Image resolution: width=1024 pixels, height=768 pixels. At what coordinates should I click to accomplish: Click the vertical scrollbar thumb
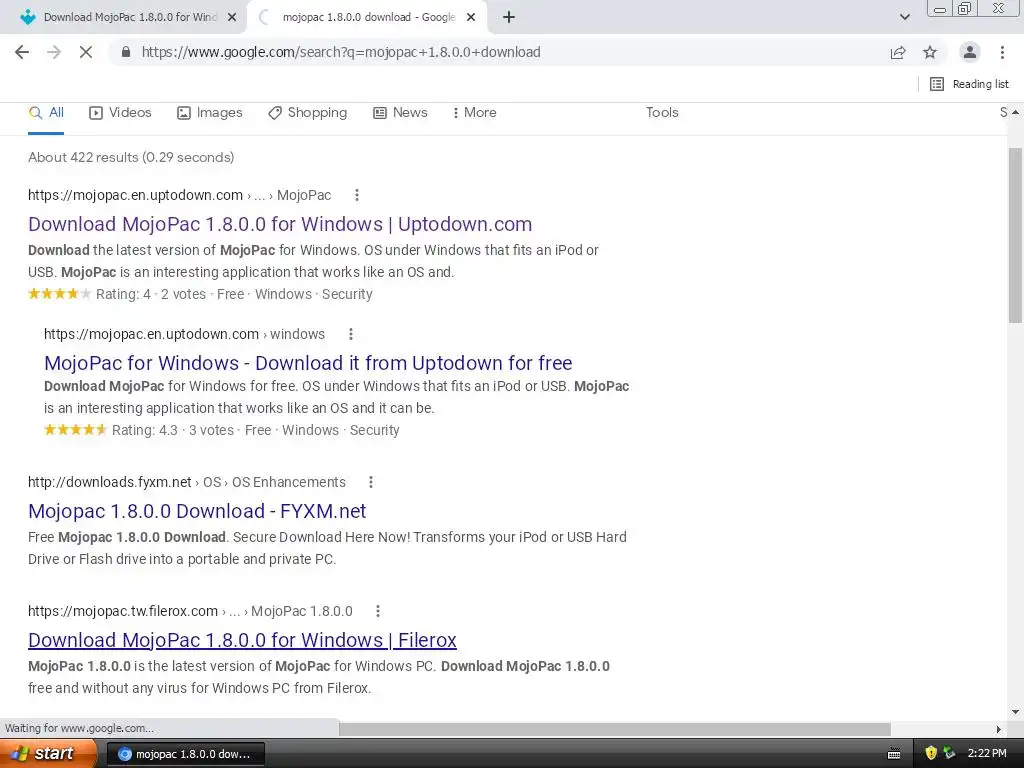tap(1015, 235)
